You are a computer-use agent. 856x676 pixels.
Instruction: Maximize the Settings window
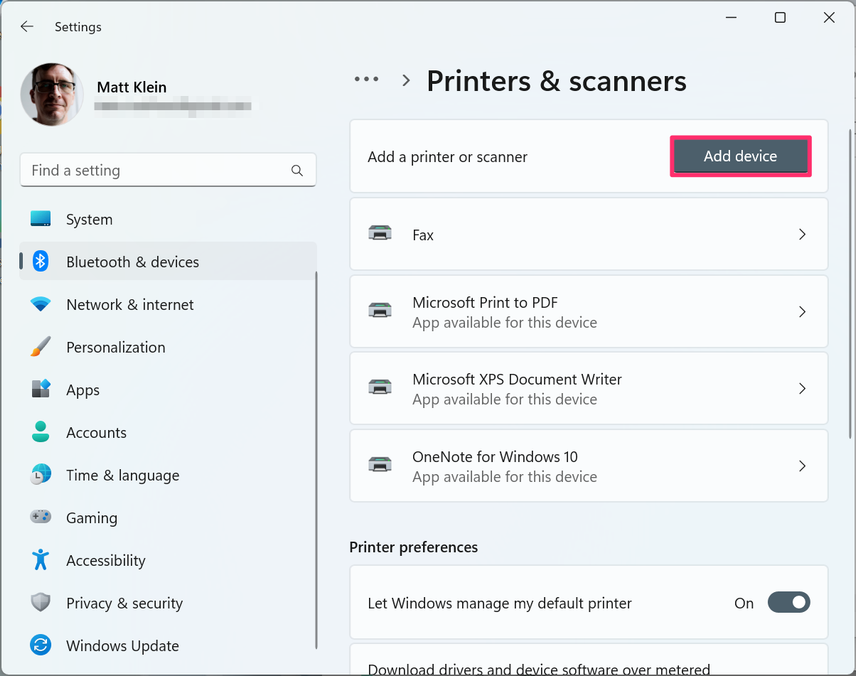point(780,17)
